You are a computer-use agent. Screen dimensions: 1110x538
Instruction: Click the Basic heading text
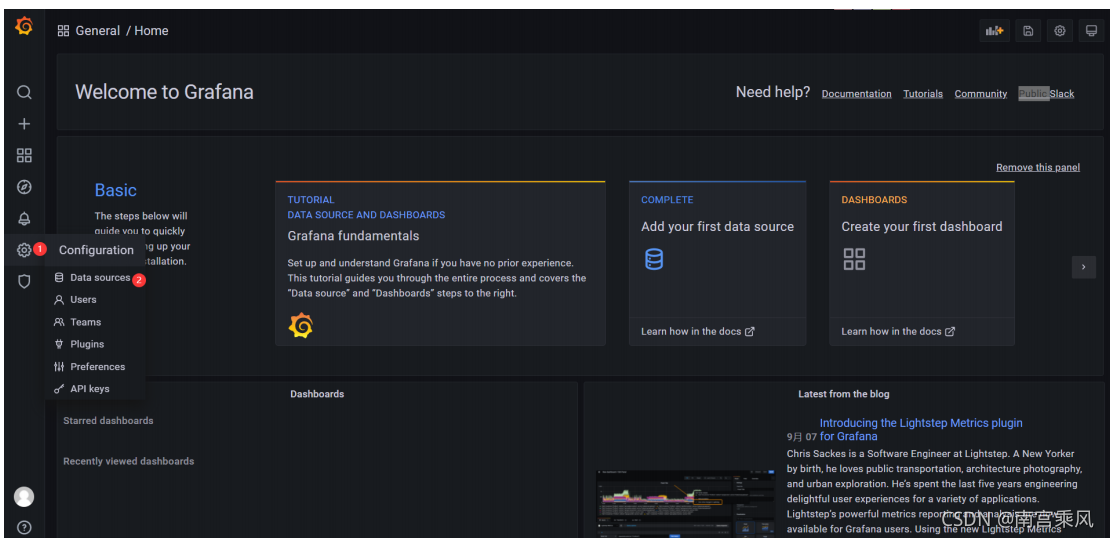(115, 190)
